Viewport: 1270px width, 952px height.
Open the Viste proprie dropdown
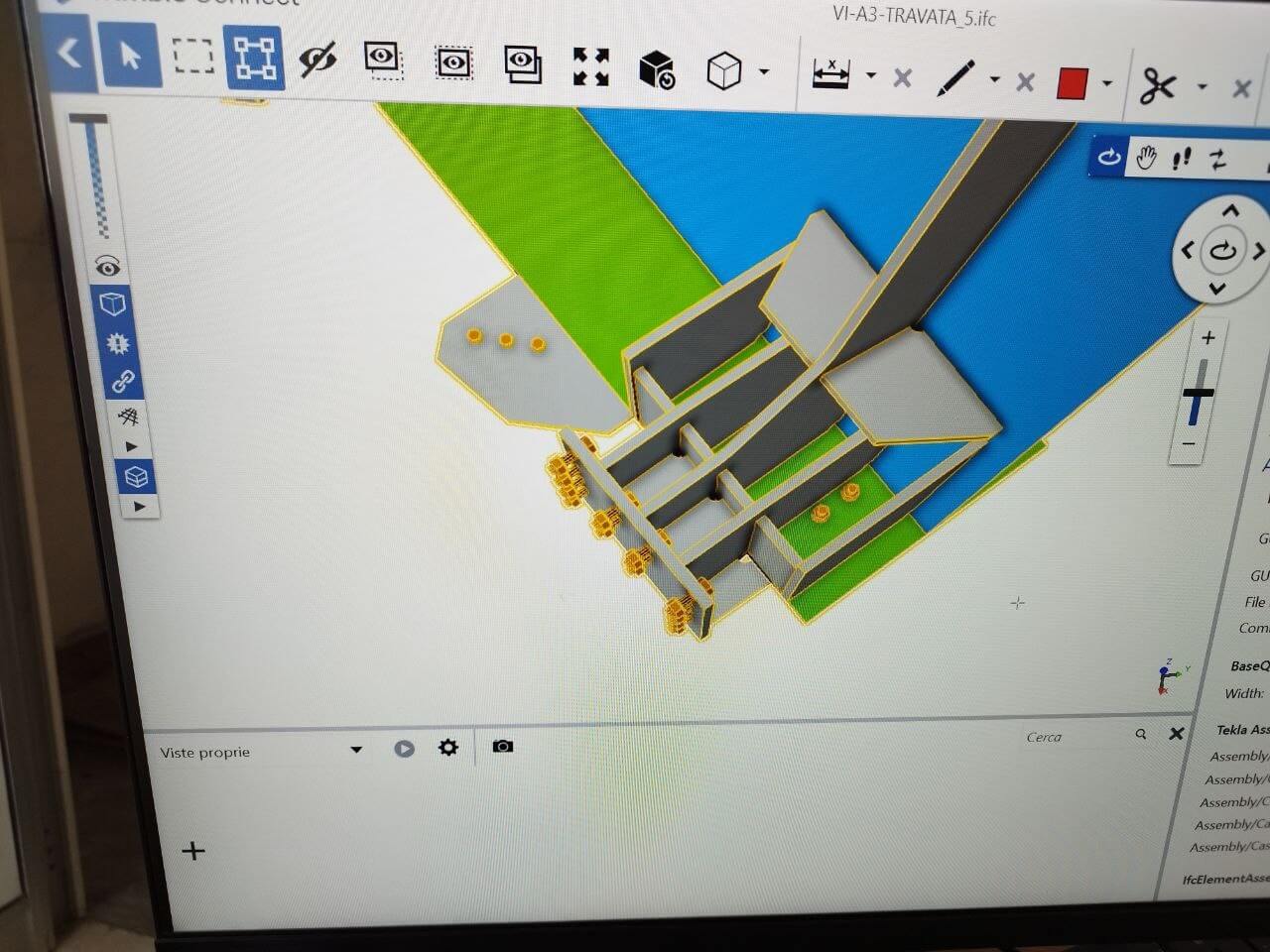[261, 752]
